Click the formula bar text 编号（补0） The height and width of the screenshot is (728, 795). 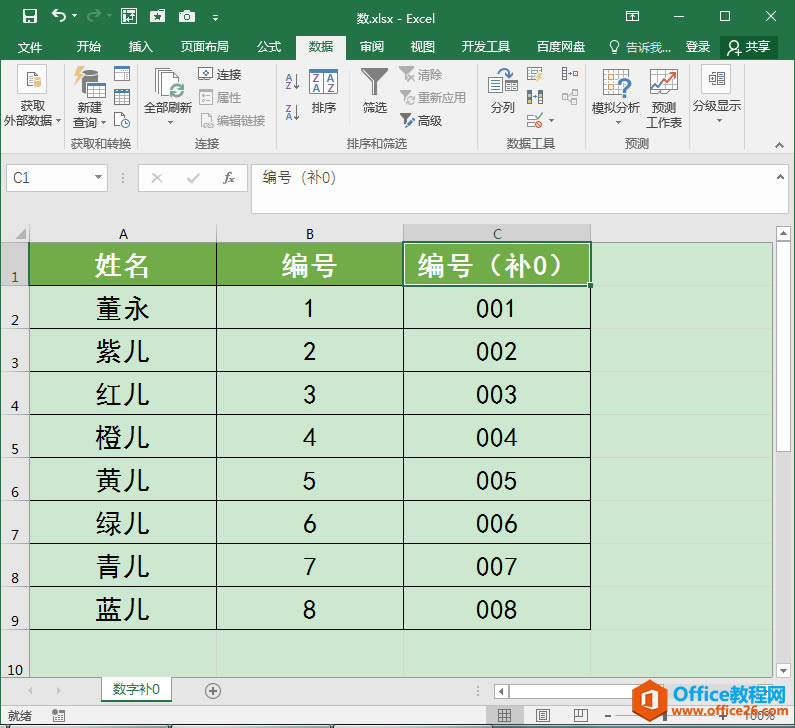pyautogui.click(x=299, y=177)
